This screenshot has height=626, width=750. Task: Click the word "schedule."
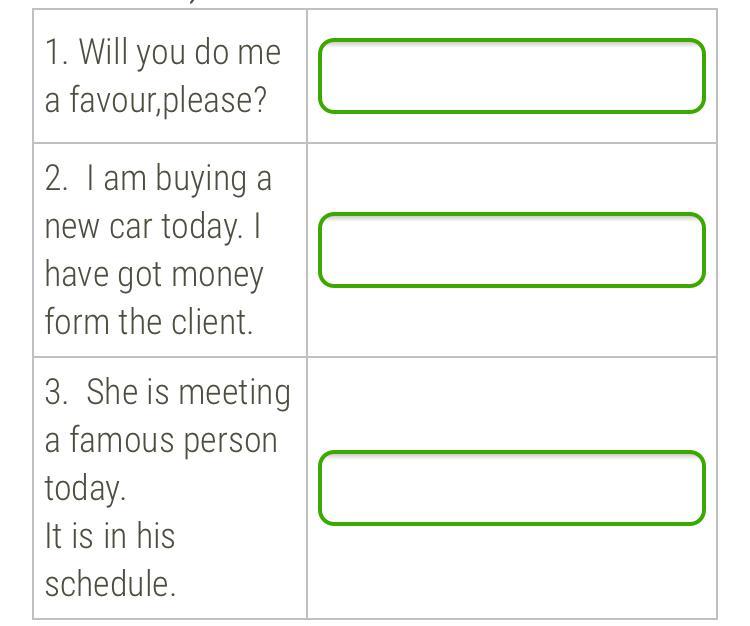coord(110,583)
